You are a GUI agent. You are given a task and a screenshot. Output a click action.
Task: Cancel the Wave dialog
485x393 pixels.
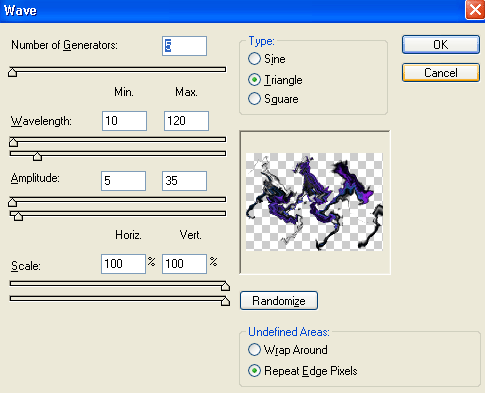[441, 73]
